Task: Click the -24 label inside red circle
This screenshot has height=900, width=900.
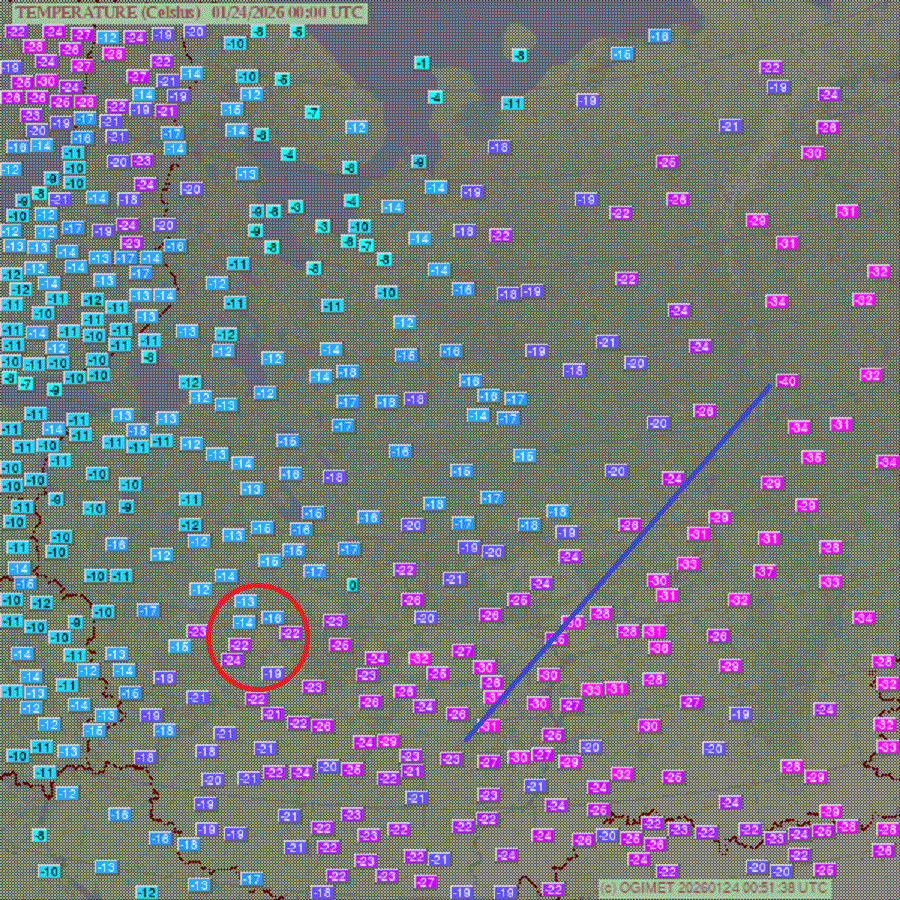Action: point(232,660)
